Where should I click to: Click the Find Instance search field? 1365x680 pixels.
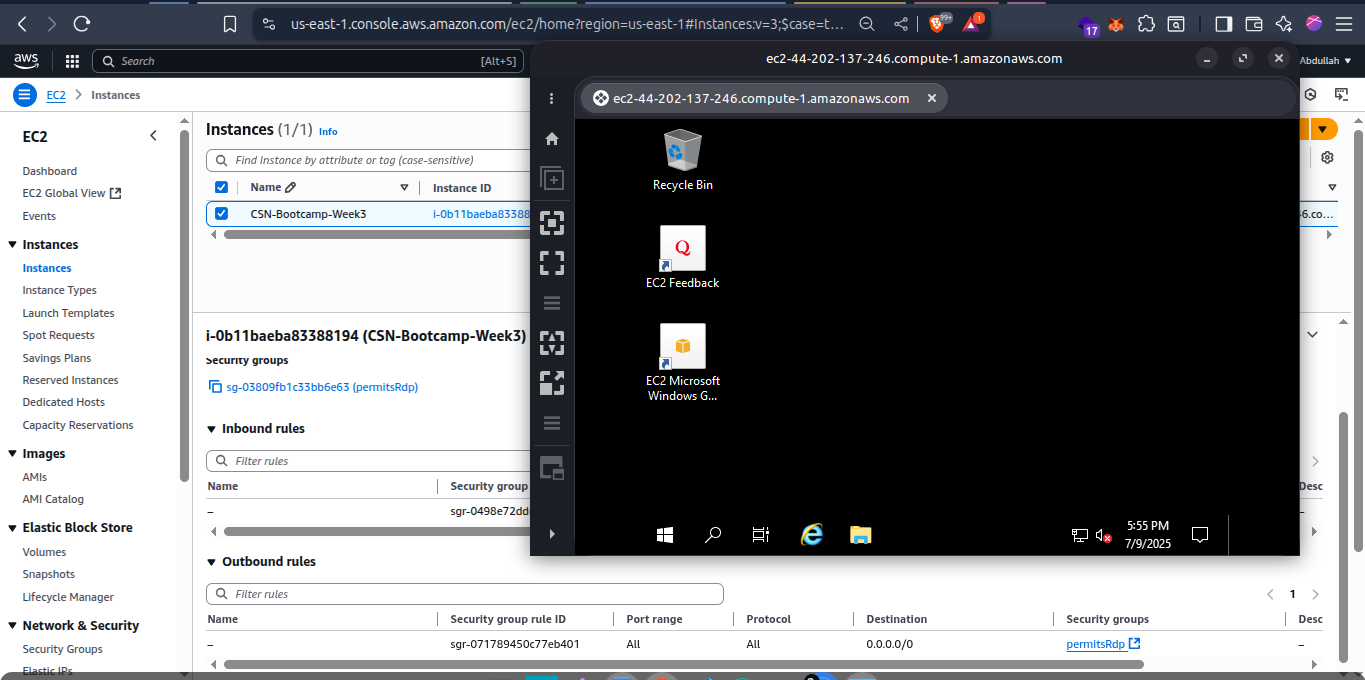(370, 160)
